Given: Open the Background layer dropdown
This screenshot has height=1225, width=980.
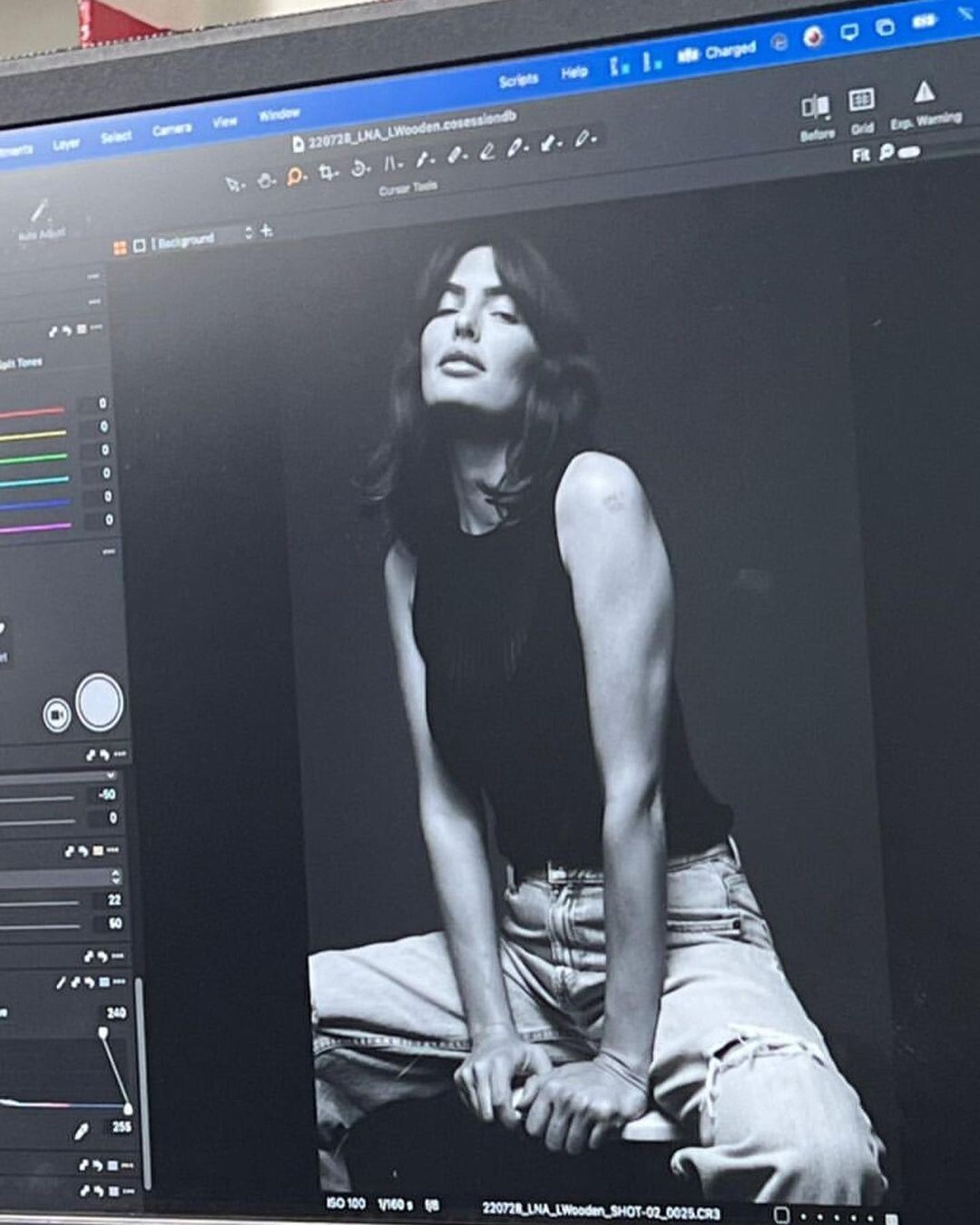Looking at the screenshot, I should (x=201, y=239).
